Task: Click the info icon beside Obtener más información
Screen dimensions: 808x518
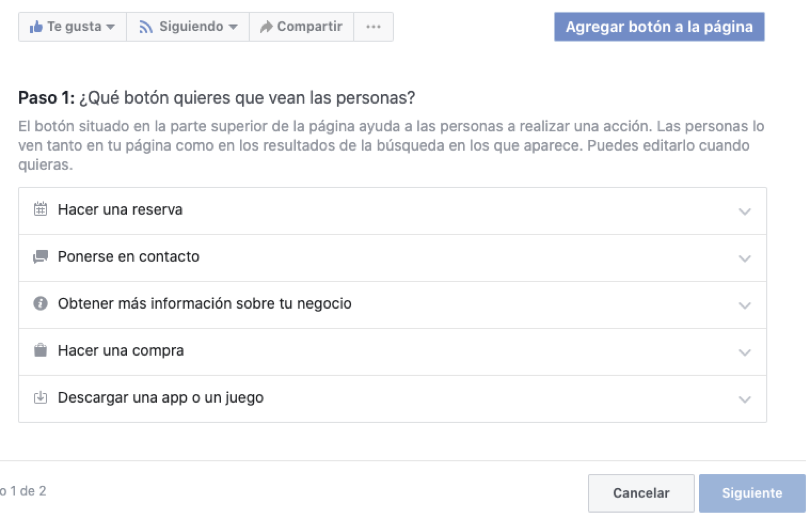Action: click(x=41, y=304)
